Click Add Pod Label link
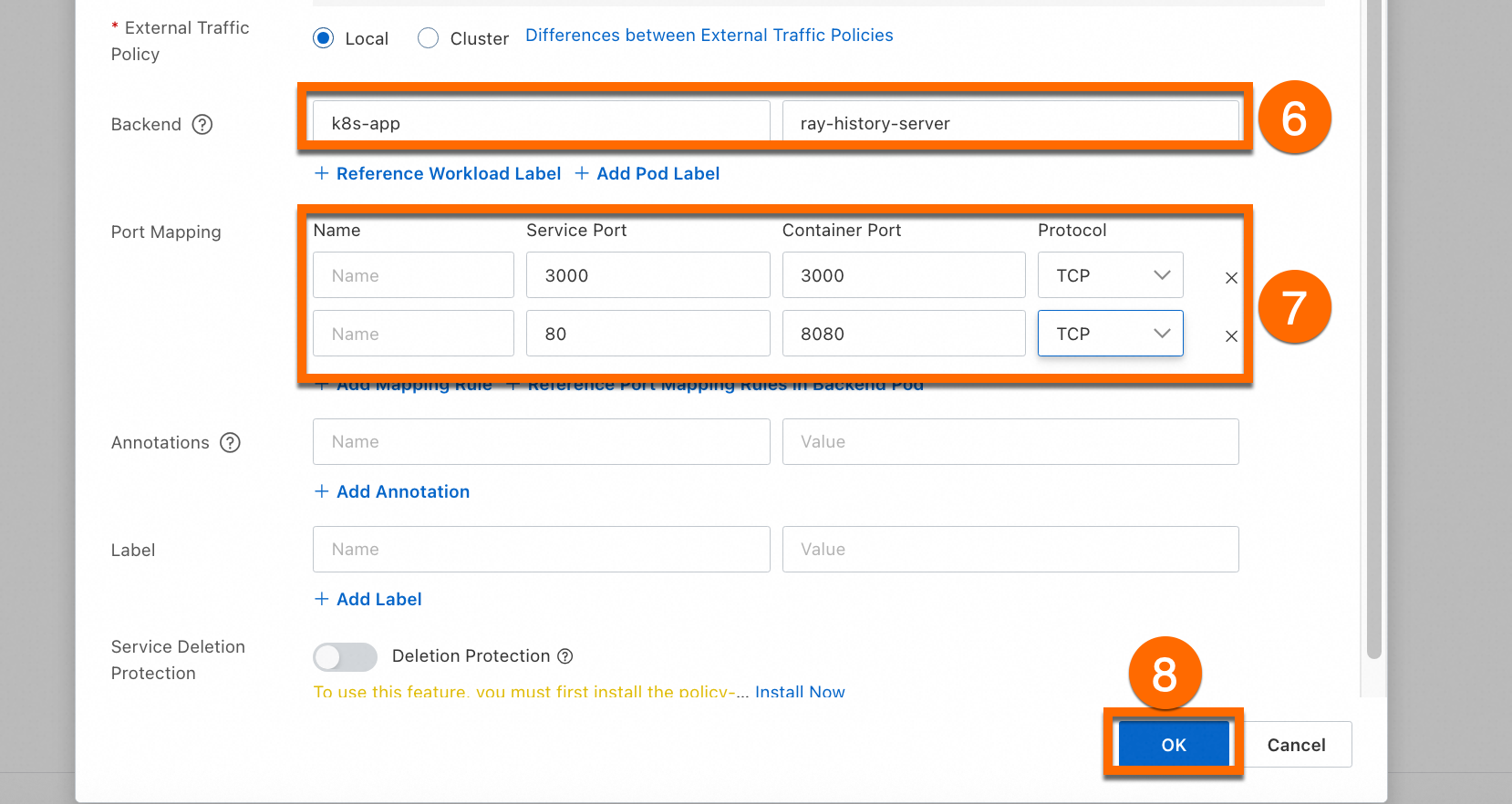Screen dimensions: 1512x804 (x=647, y=173)
